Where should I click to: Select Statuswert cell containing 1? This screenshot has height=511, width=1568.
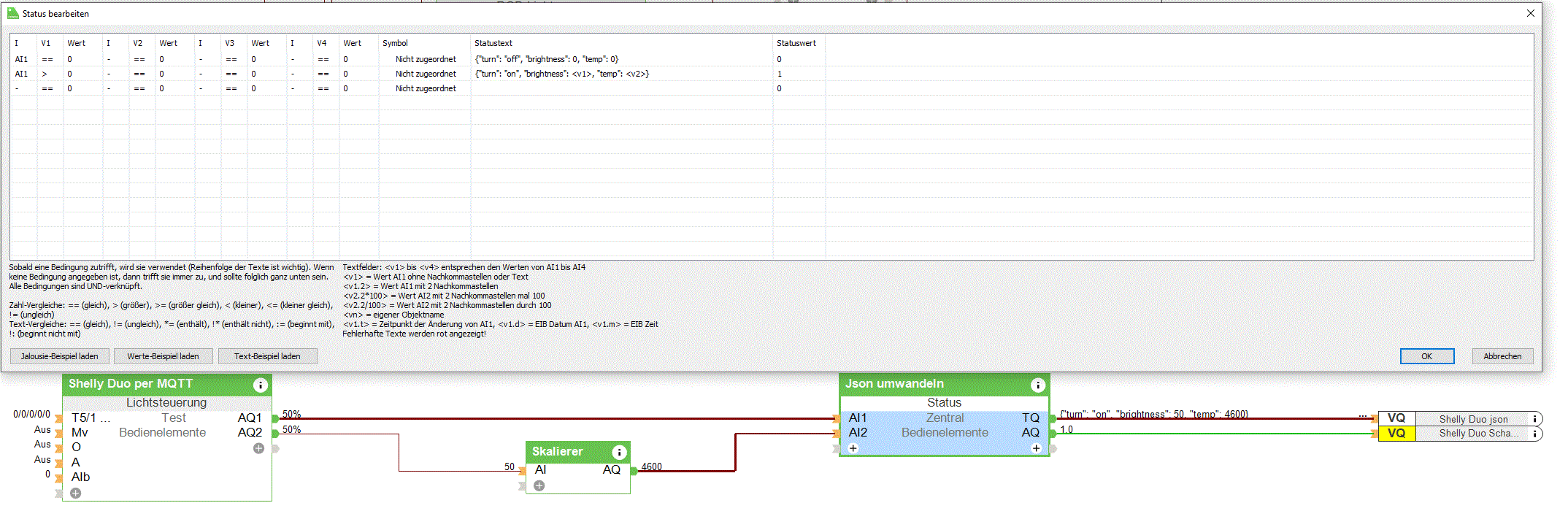[x=799, y=74]
